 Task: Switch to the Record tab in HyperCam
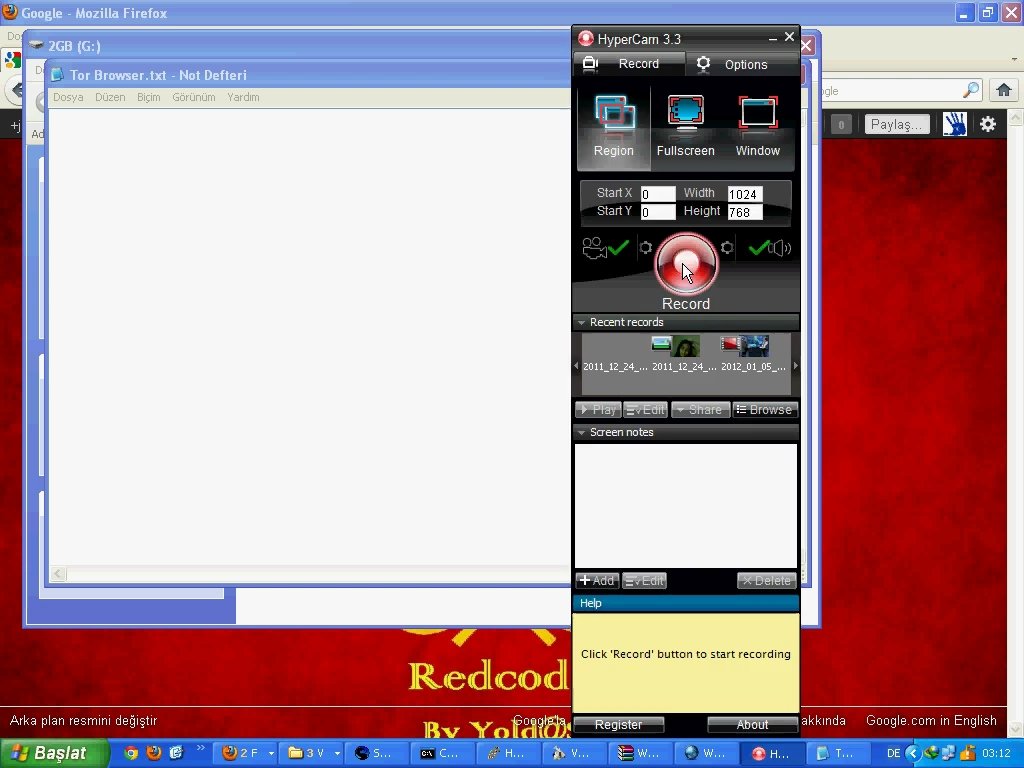(x=630, y=64)
